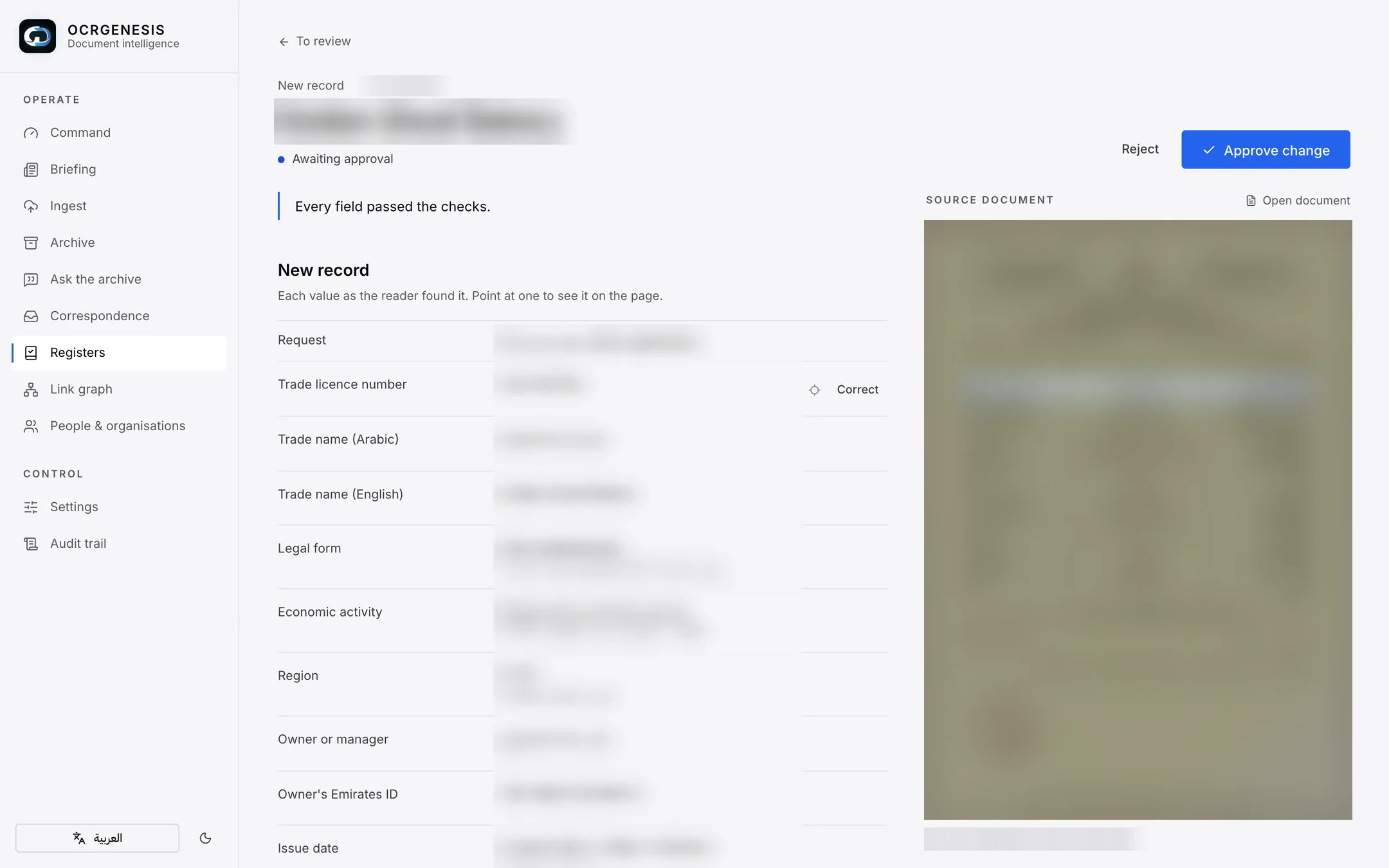Click the document icon next to Open document
The image size is (1389, 868).
click(x=1251, y=201)
